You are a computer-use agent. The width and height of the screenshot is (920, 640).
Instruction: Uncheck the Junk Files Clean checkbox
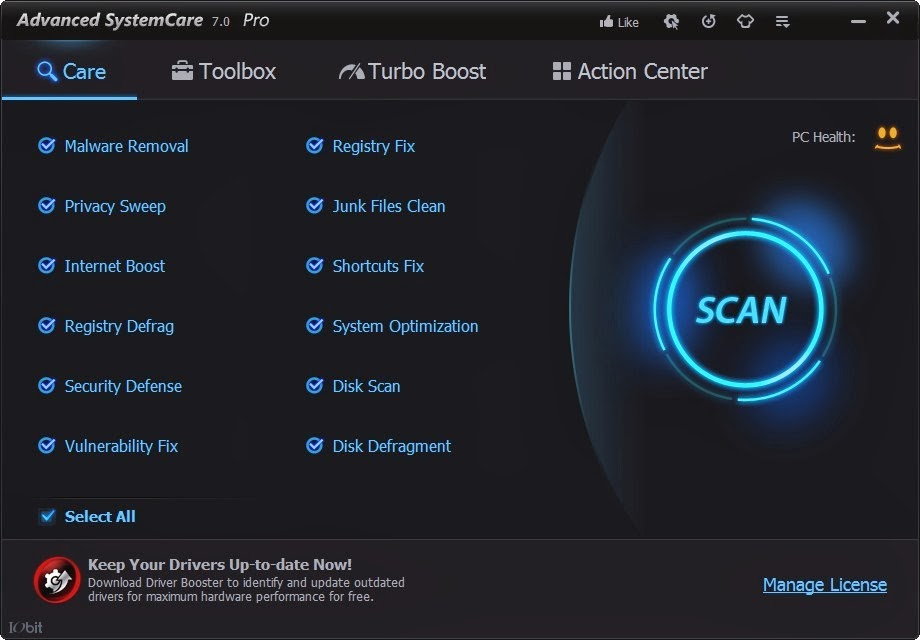tap(315, 205)
